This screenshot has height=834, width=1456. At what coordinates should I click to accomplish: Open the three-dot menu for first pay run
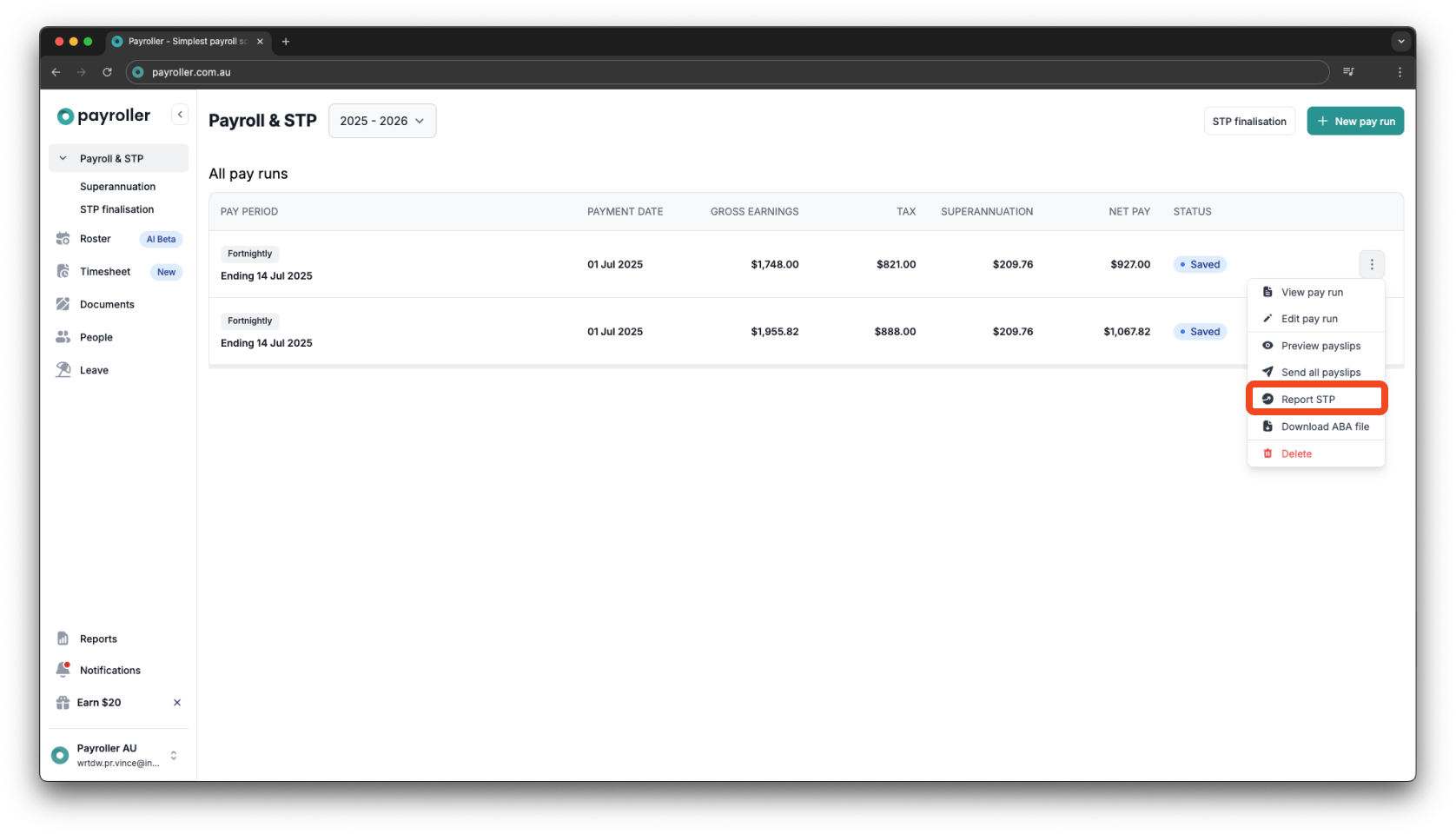pos(1372,264)
